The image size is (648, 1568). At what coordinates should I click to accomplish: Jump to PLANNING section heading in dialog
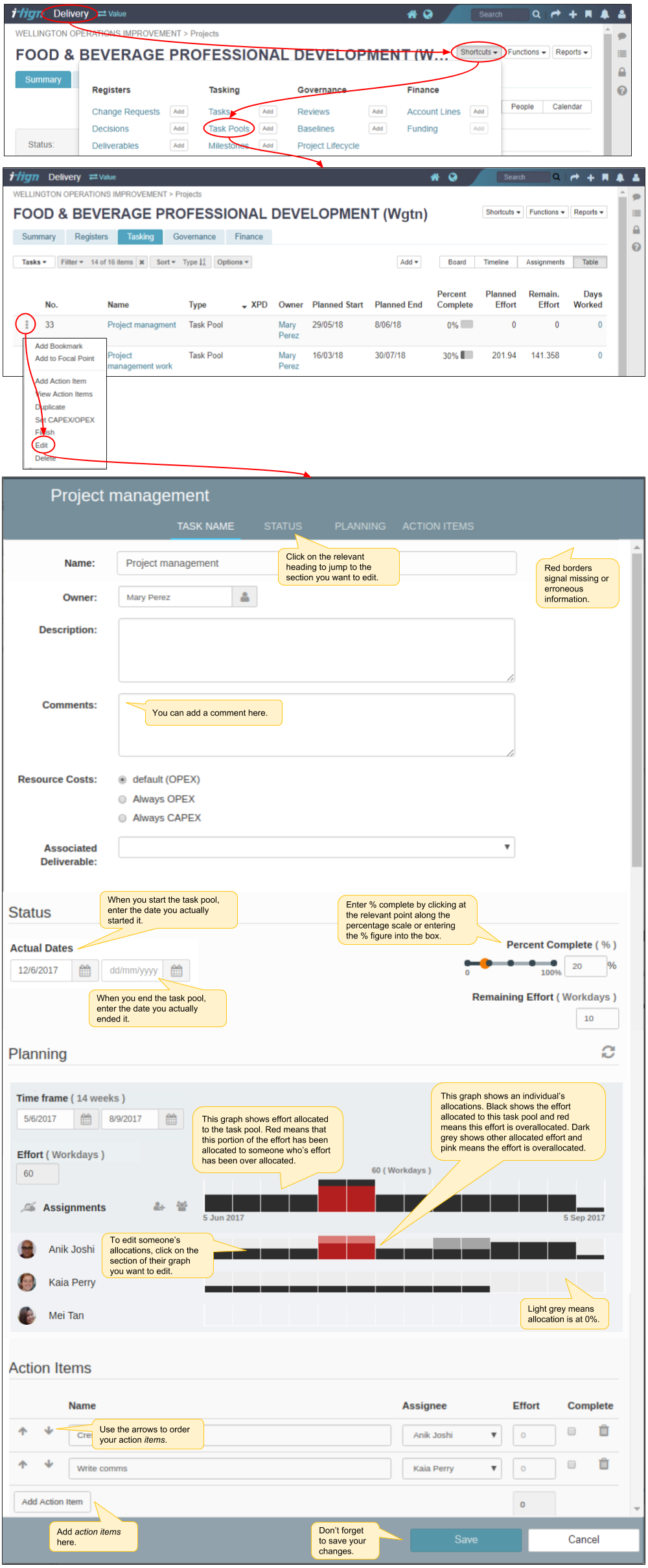pos(360,526)
